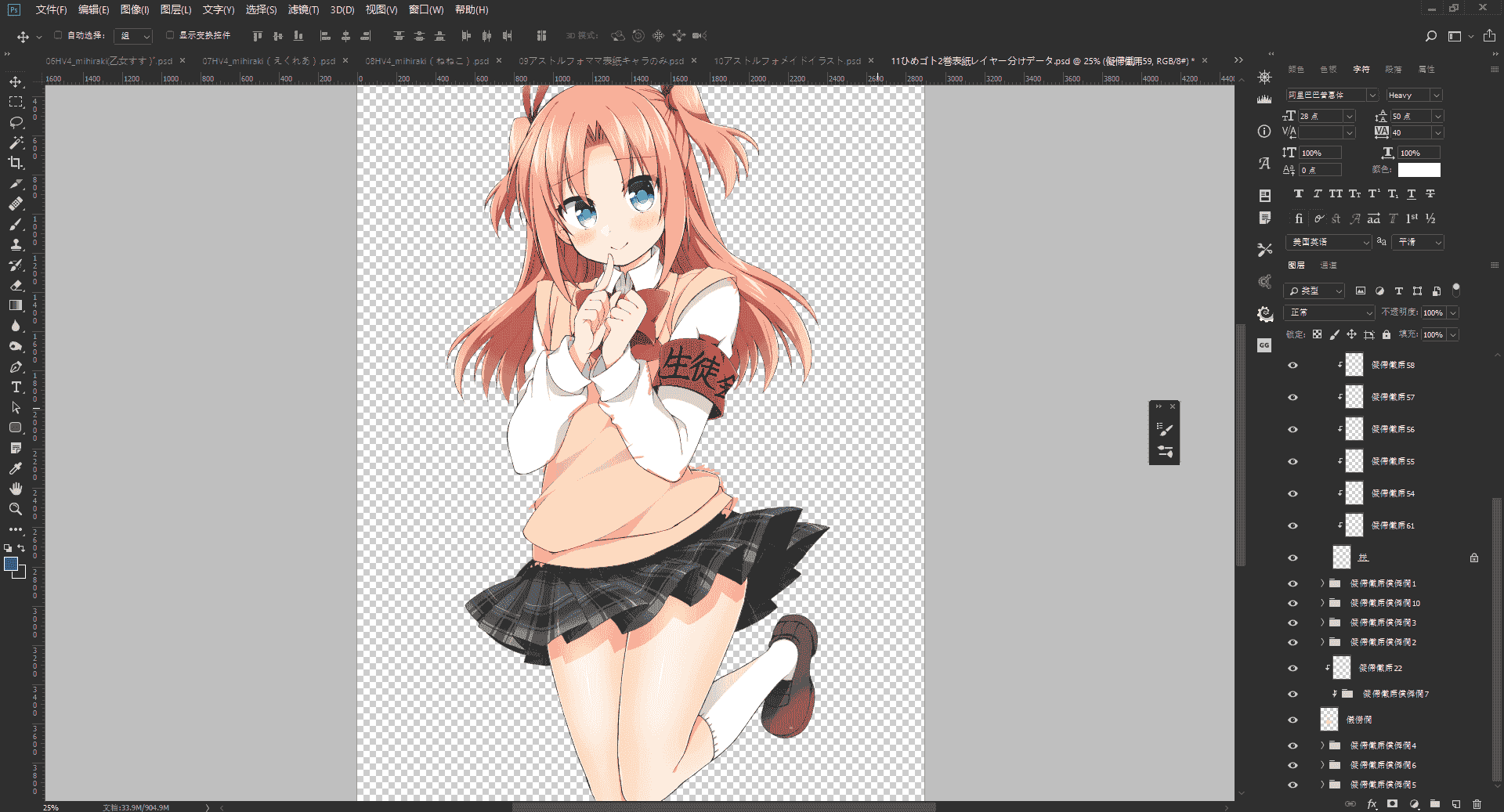This screenshot has width=1504, height=812.
Task: Click the white text color swatch
Action: point(1419,170)
